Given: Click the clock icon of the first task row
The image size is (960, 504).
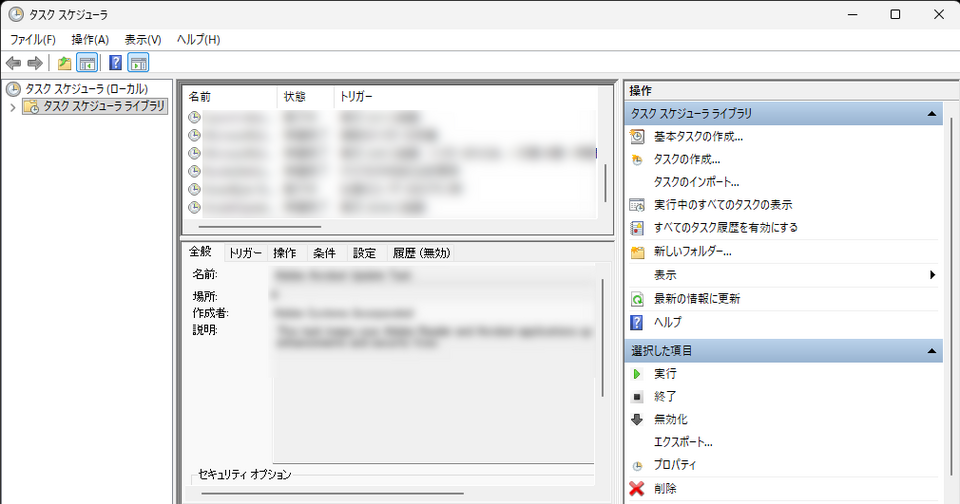Looking at the screenshot, I should (x=194, y=117).
